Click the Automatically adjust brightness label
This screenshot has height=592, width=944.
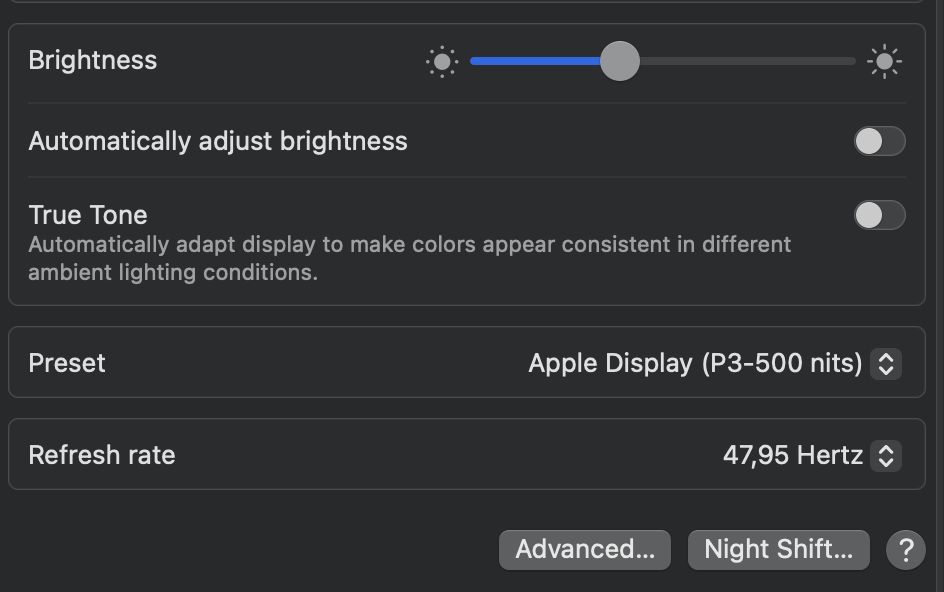pos(218,141)
